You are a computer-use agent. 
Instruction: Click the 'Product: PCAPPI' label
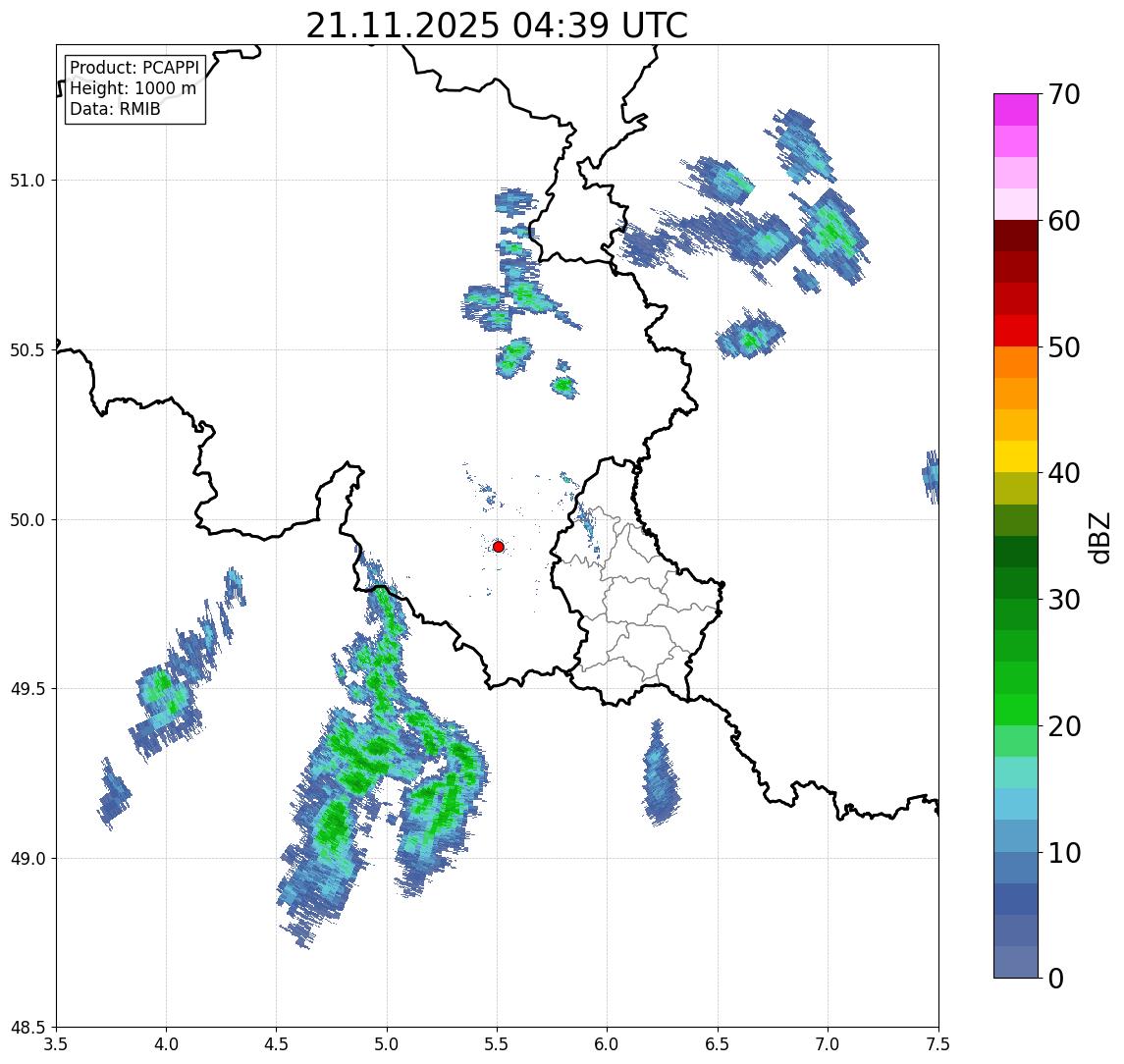coord(134,68)
